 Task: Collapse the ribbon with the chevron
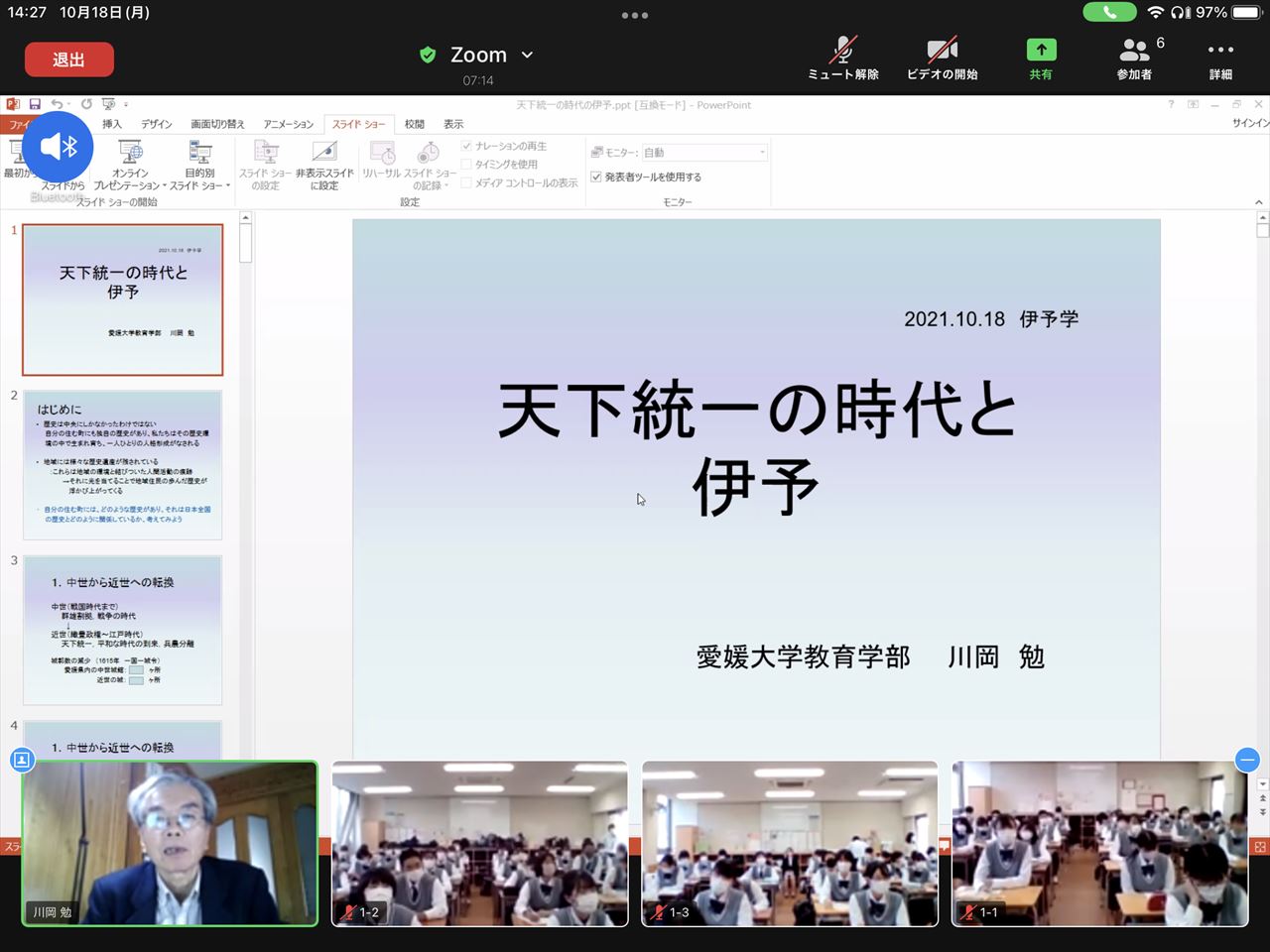pos(1258,202)
